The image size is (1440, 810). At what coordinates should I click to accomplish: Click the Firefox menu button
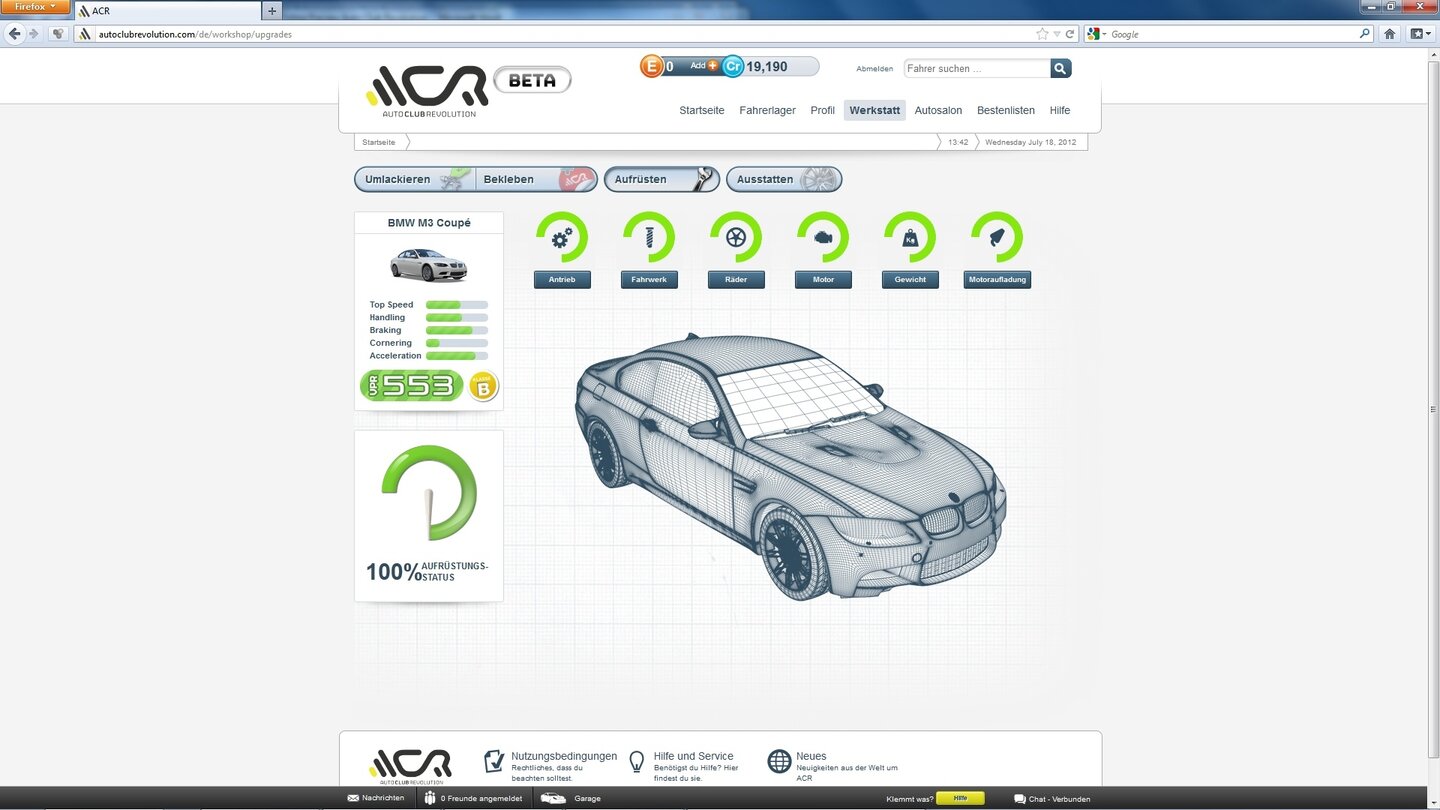(x=35, y=7)
